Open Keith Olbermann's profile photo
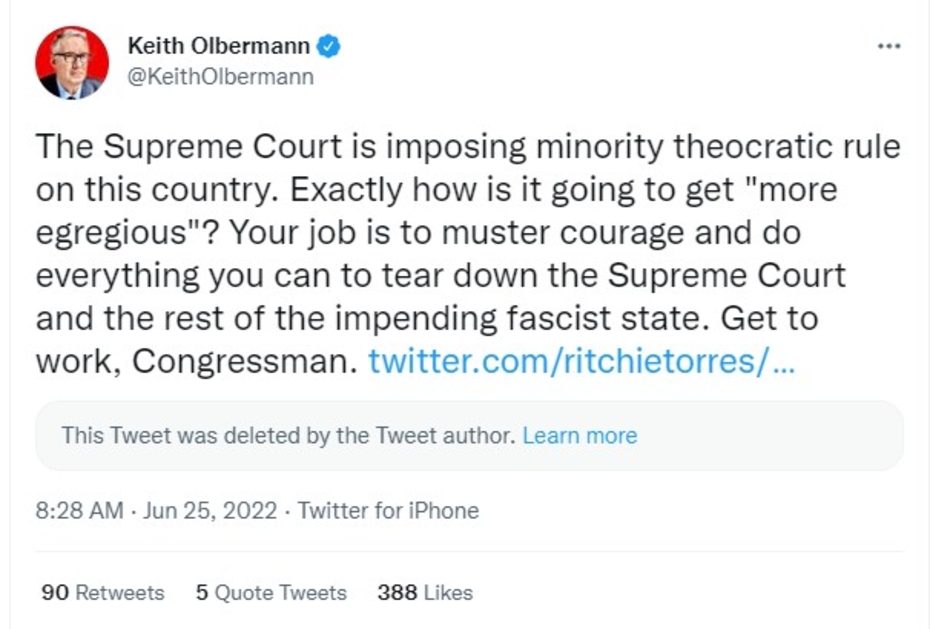Image resolution: width=930 pixels, height=629 pixels. pos(72,62)
